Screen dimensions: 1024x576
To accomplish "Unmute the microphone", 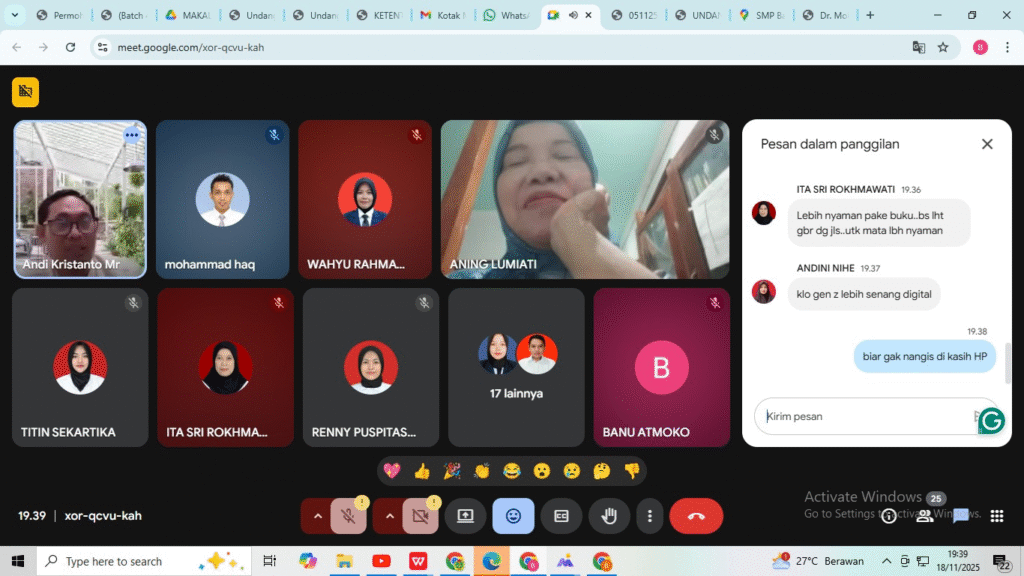I will click(348, 516).
